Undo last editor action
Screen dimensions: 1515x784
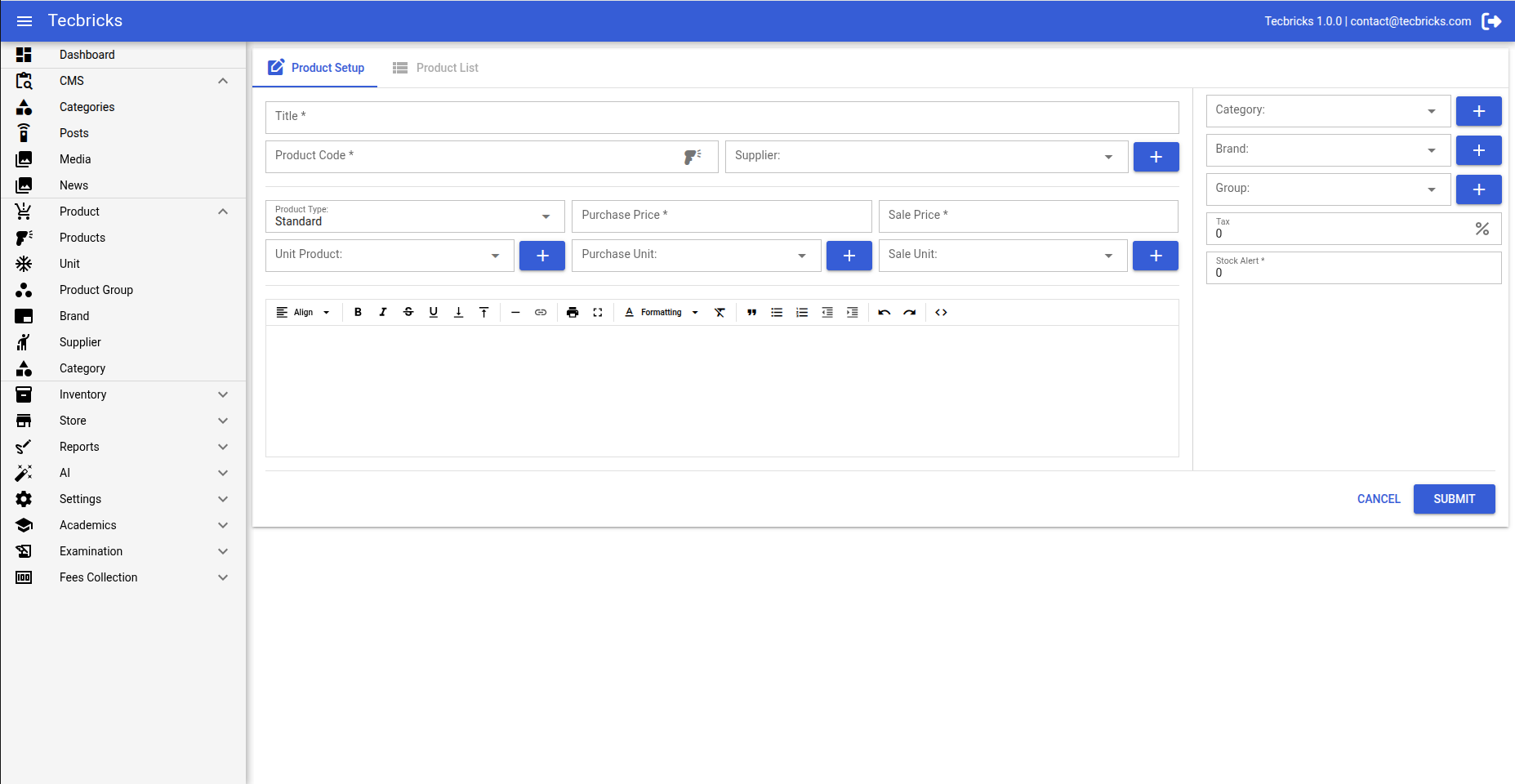click(884, 312)
